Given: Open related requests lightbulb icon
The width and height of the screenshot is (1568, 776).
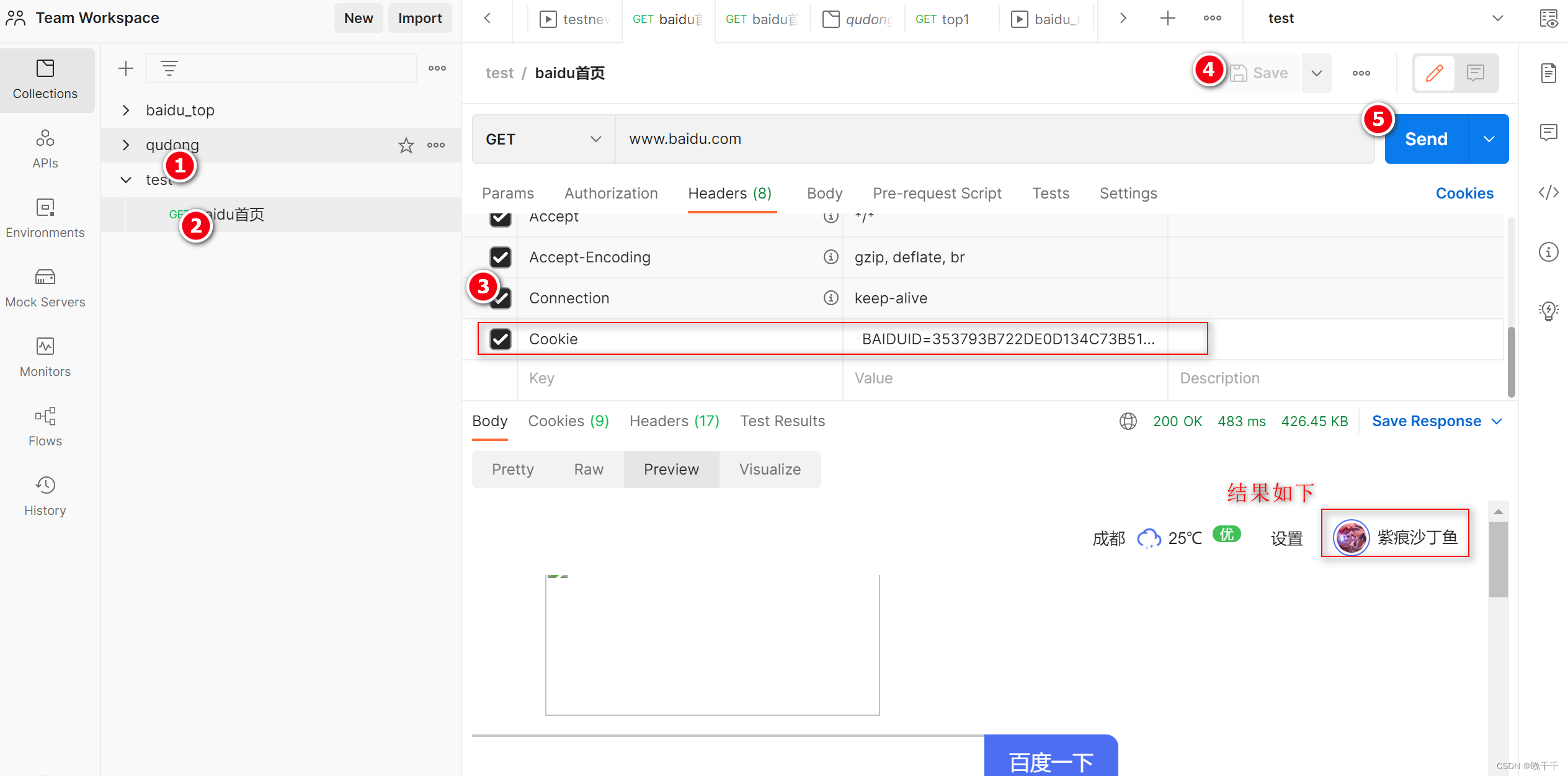Looking at the screenshot, I should tap(1549, 311).
